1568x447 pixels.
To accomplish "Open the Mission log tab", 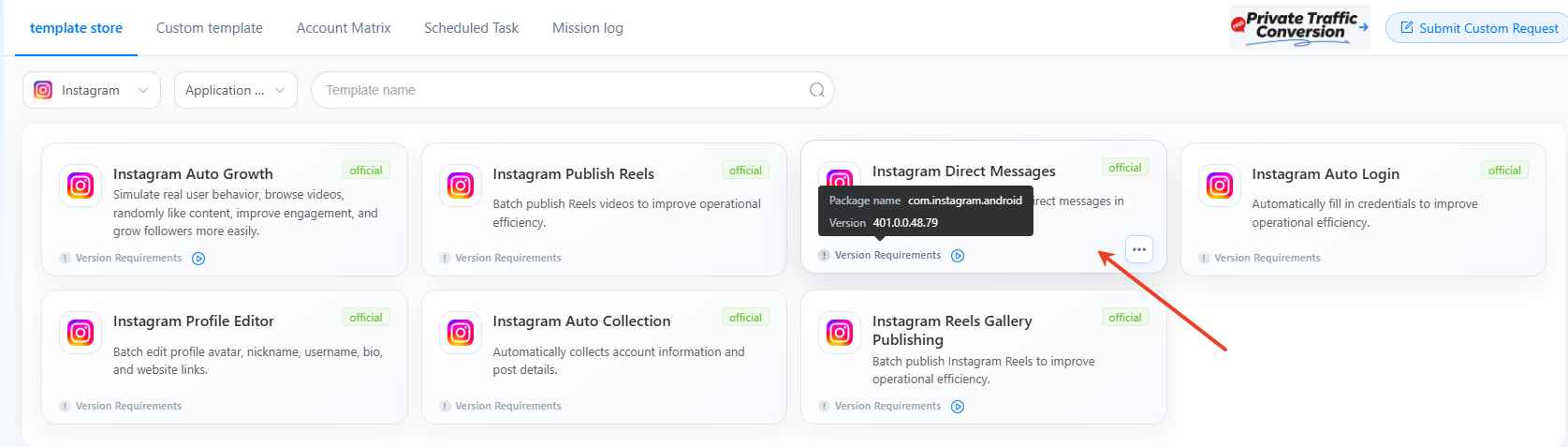I will click(588, 28).
